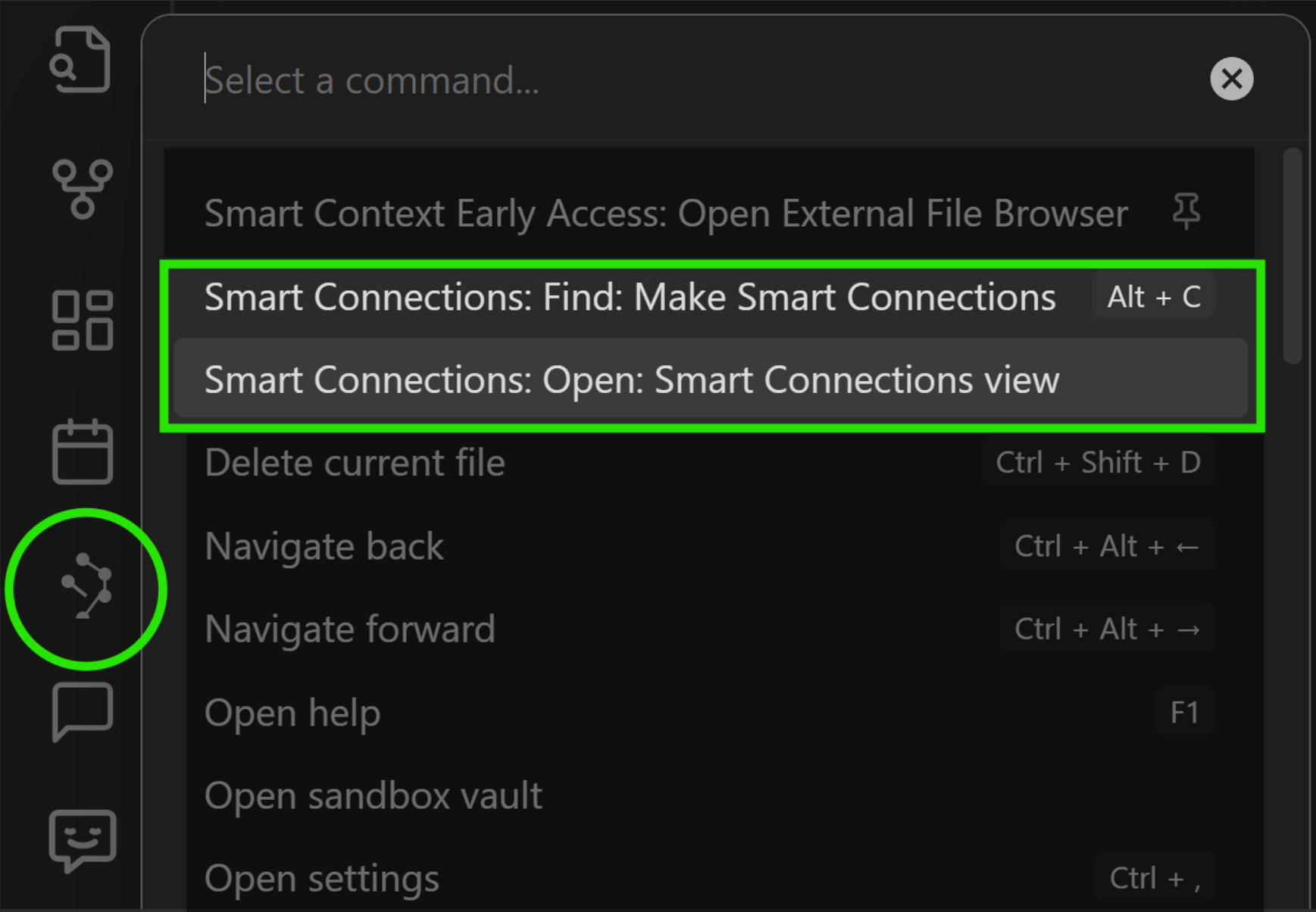Click the command list scrollbar thumb

(1293, 256)
